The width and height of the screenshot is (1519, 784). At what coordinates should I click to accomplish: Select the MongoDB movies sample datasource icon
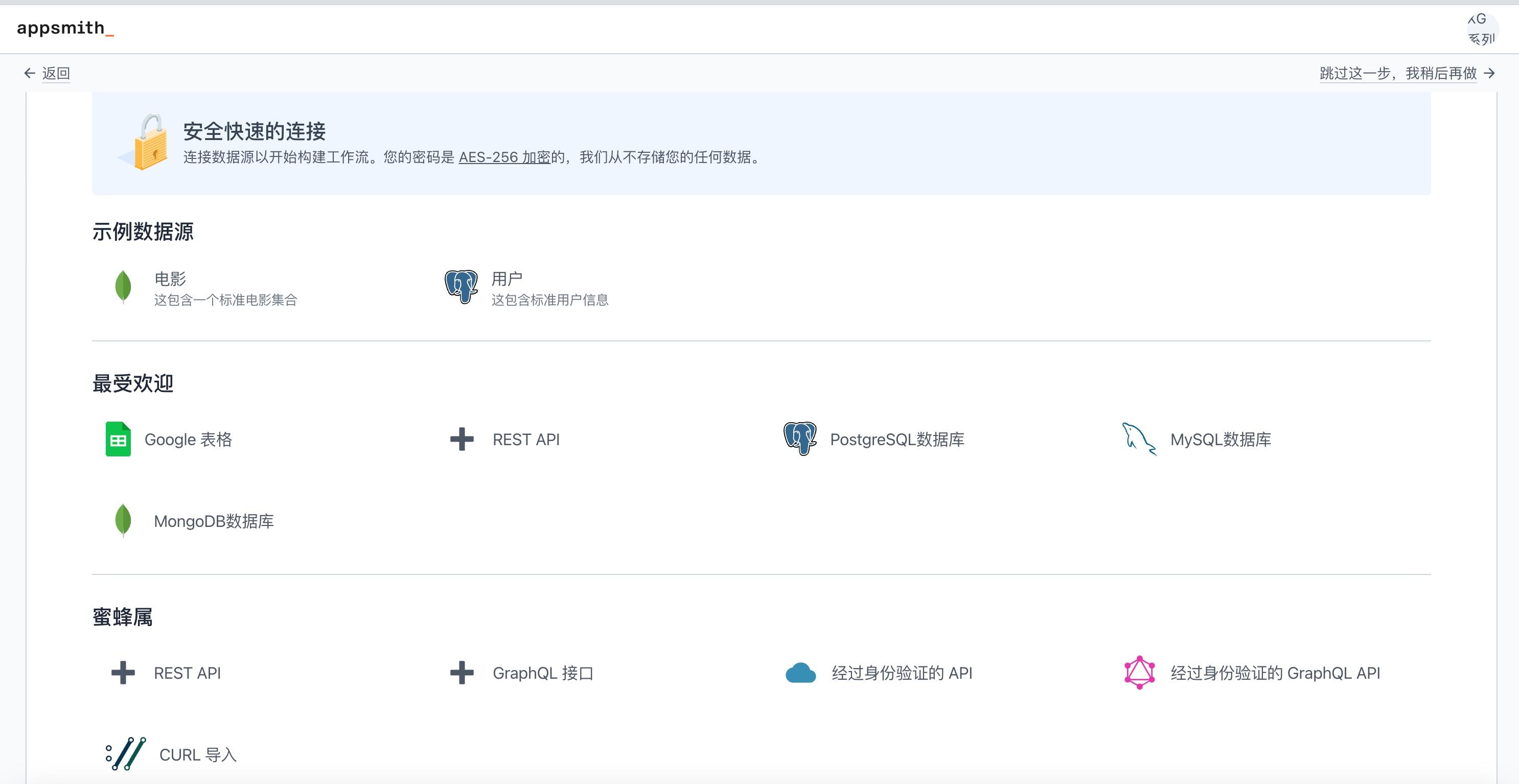123,287
